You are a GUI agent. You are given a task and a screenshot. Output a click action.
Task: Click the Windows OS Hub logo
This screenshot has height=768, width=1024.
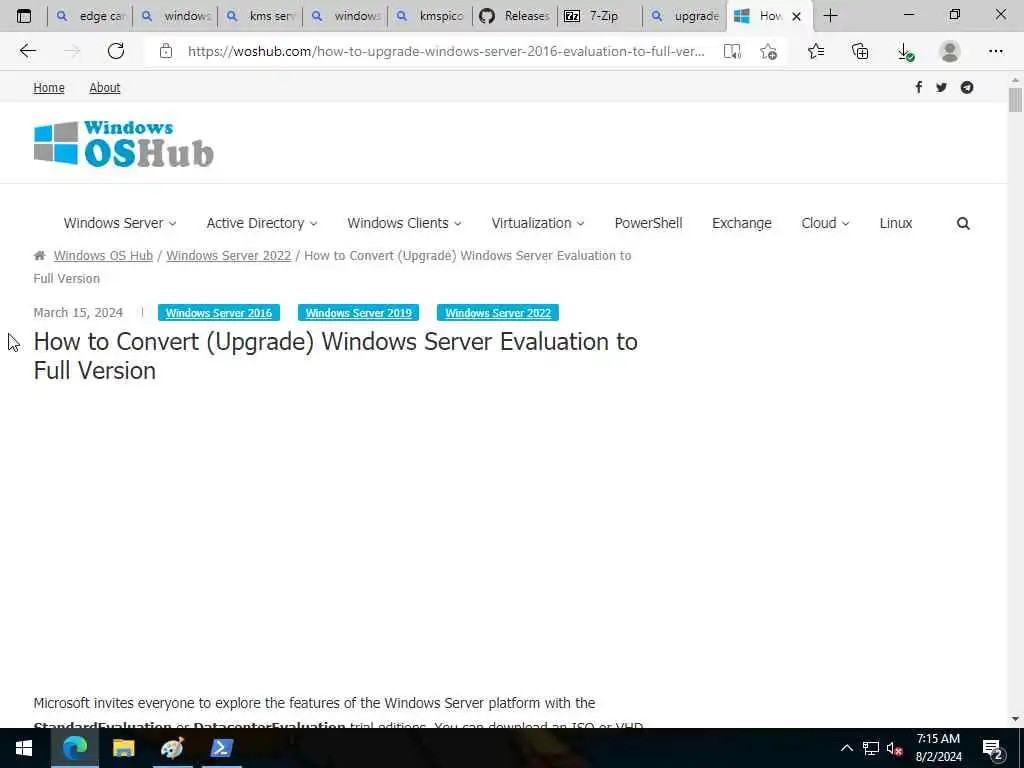click(x=123, y=144)
